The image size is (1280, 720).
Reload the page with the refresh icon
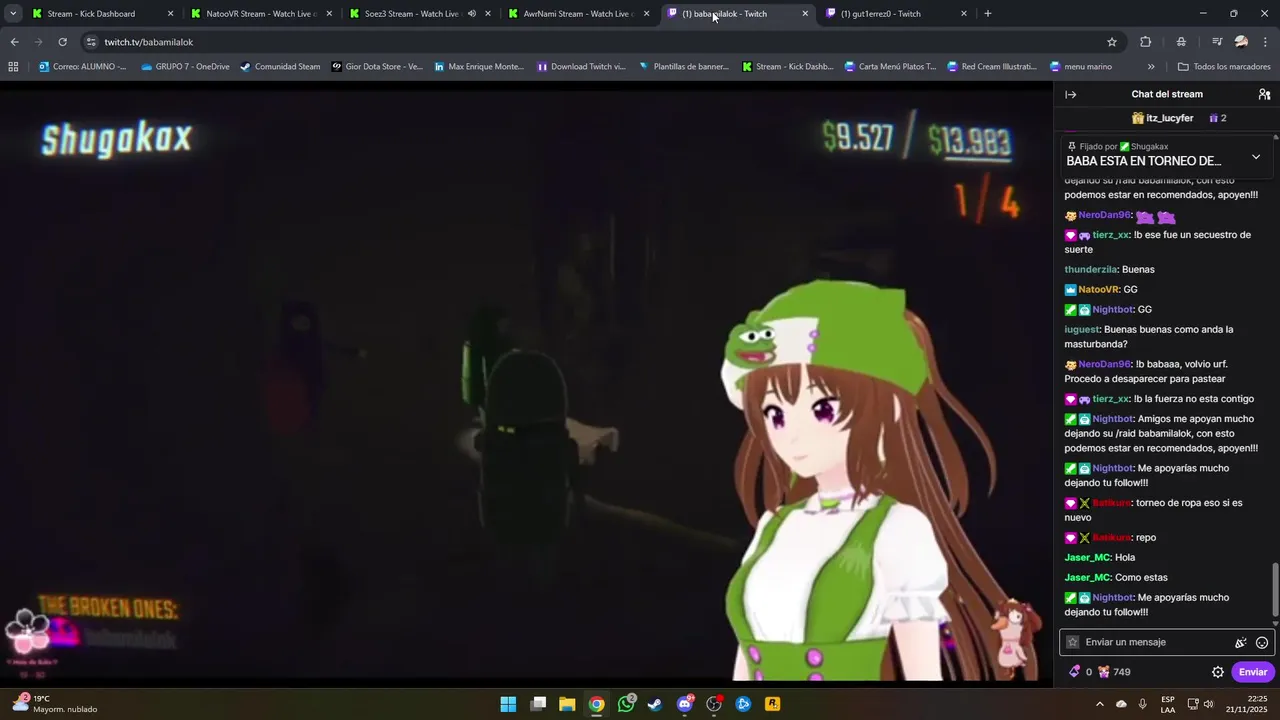click(x=63, y=42)
